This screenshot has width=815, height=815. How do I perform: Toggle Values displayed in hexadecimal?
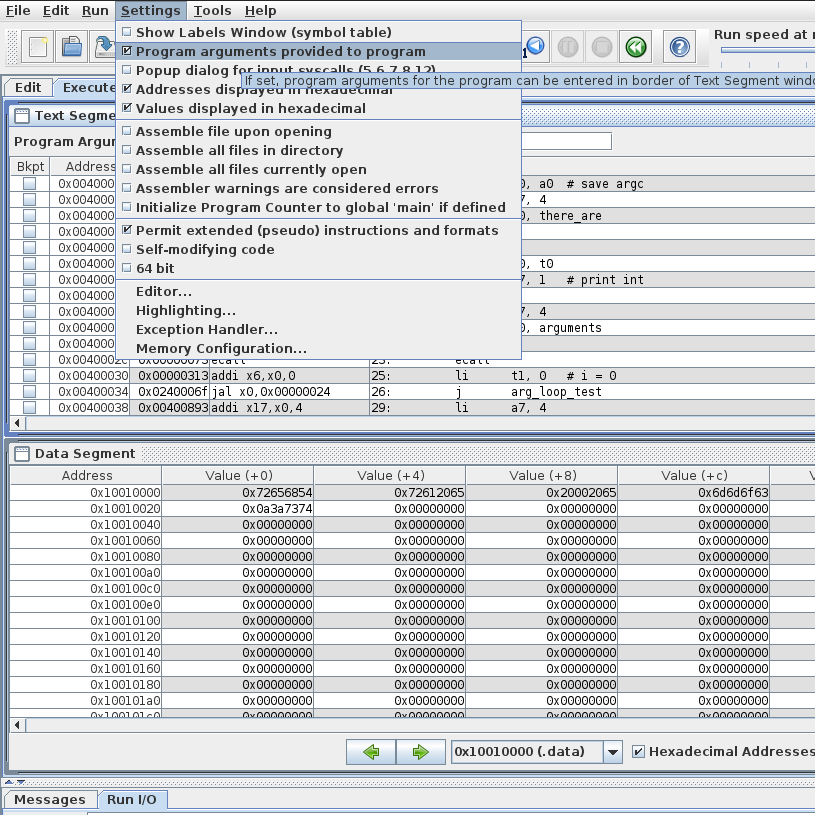[x=319, y=108]
